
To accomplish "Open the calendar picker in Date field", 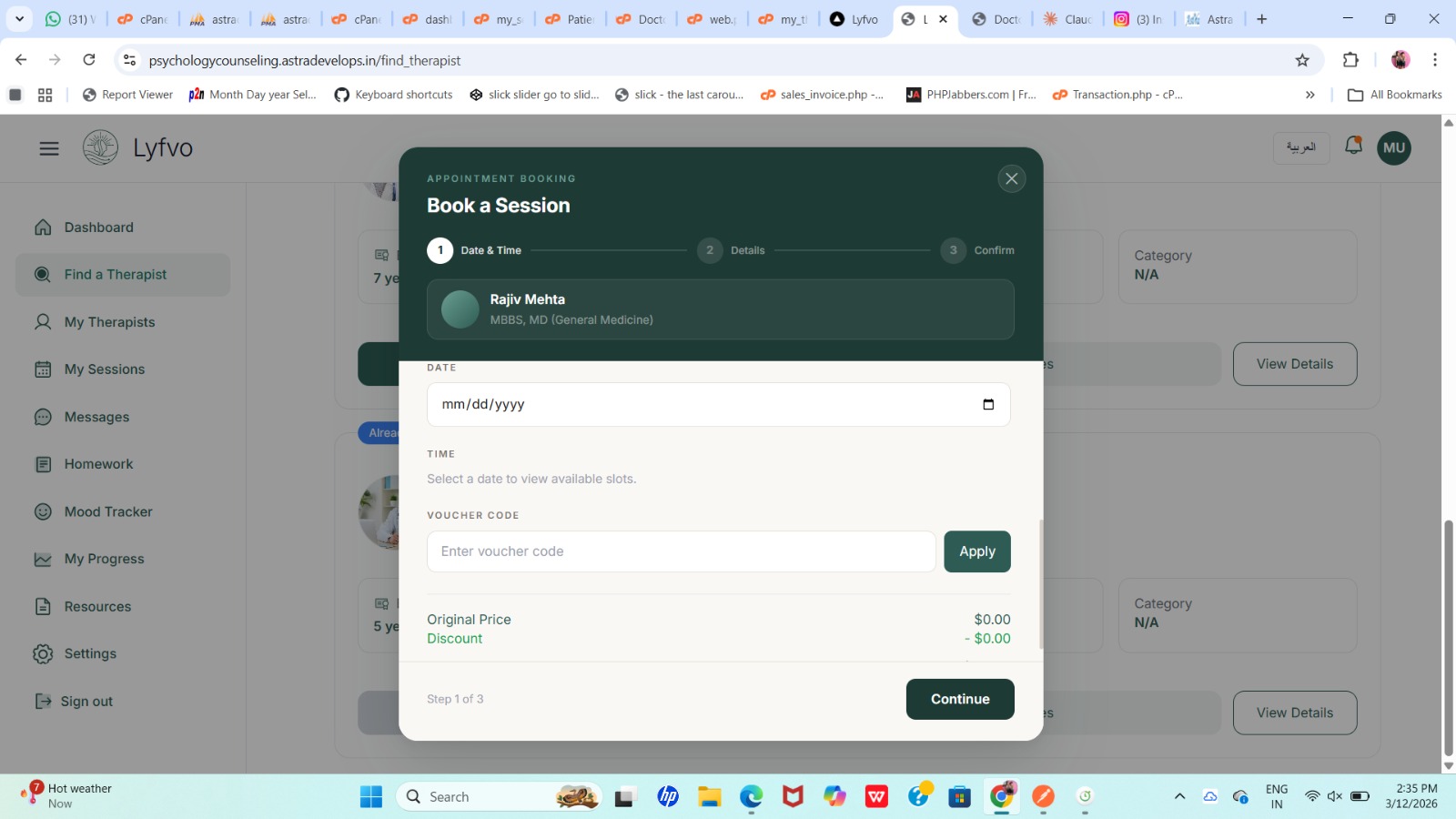I will pos(988,405).
